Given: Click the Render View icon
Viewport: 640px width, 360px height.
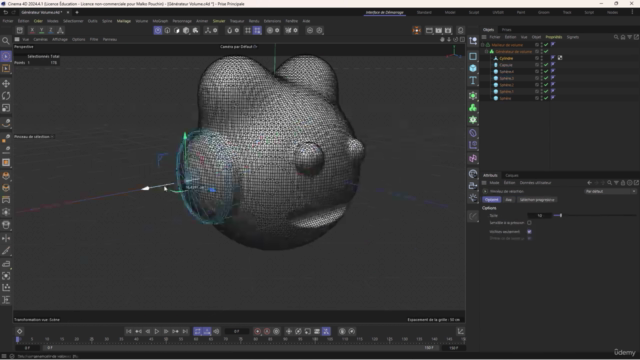Looking at the screenshot, I should point(429,30).
